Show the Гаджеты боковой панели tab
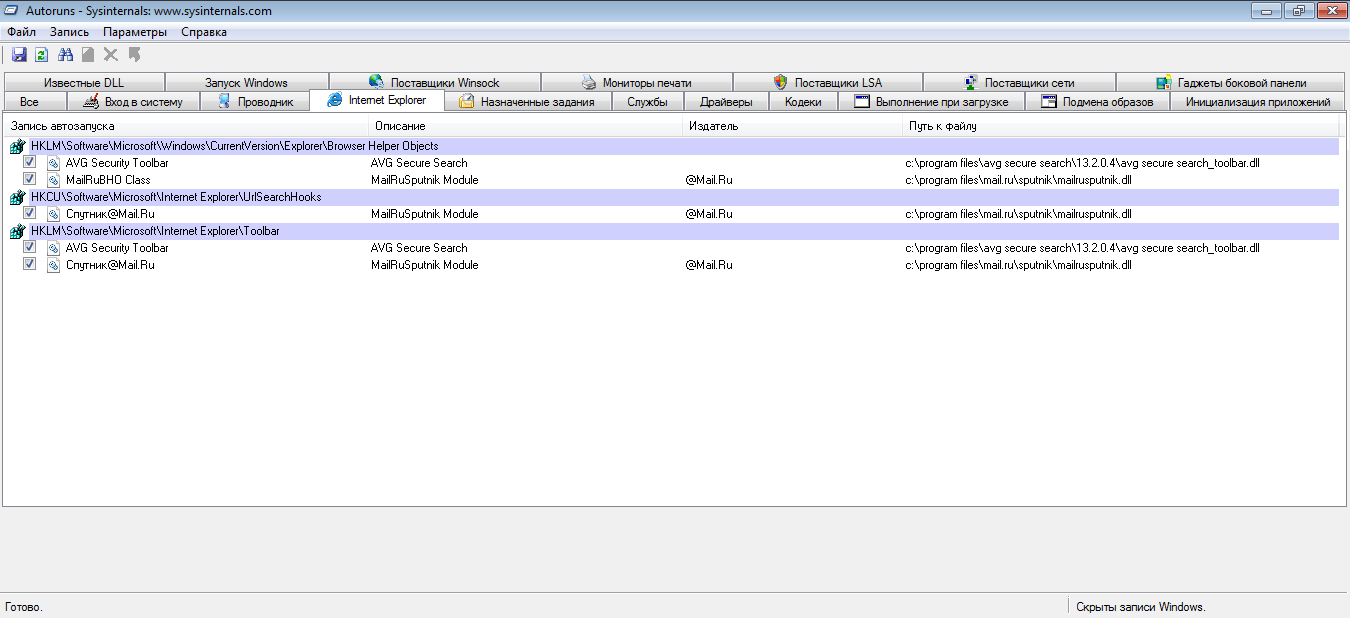Screen dimensions: 1350x618 click(x=1231, y=83)
